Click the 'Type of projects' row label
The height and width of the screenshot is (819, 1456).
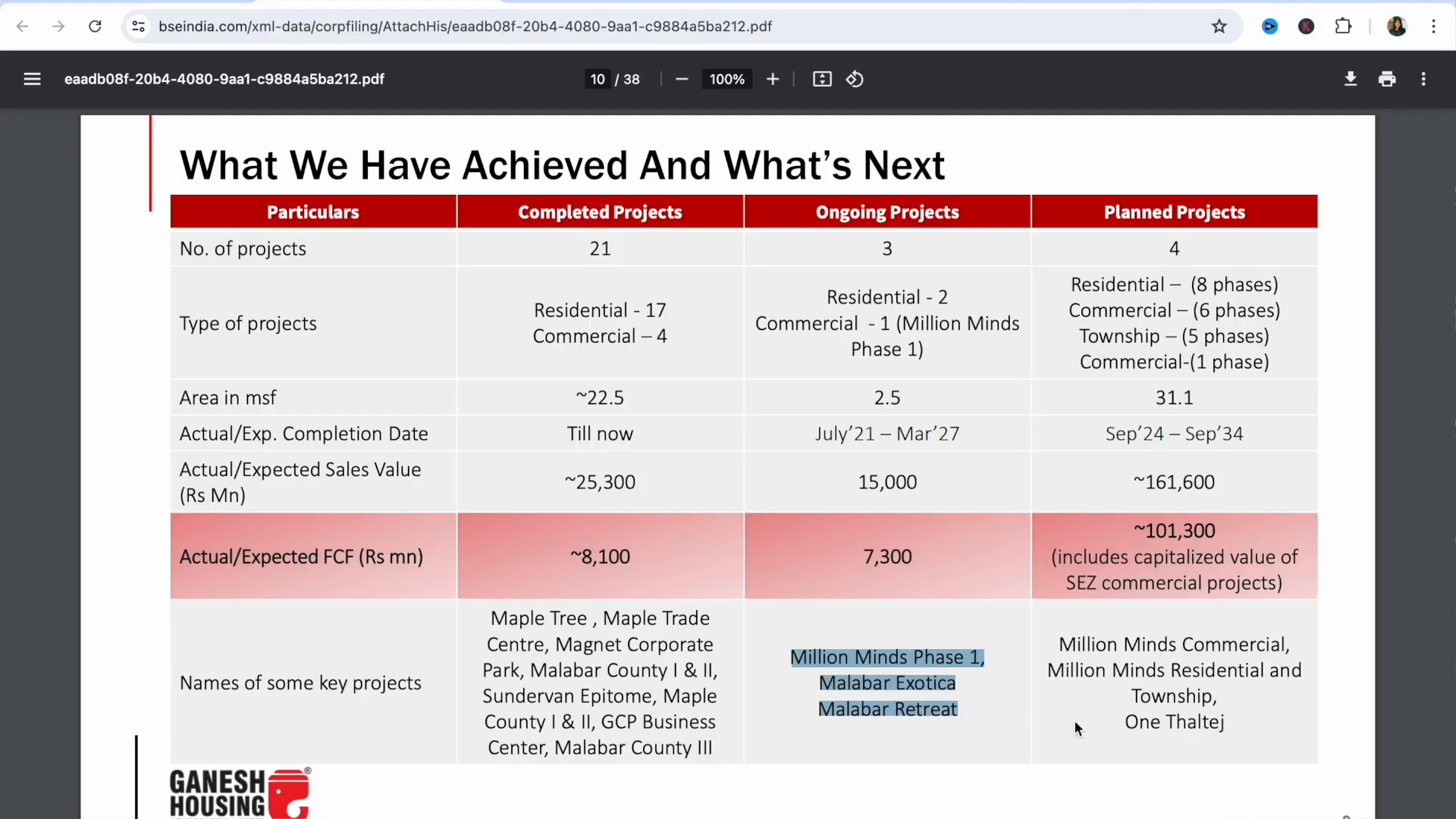[x=248, y=323]
